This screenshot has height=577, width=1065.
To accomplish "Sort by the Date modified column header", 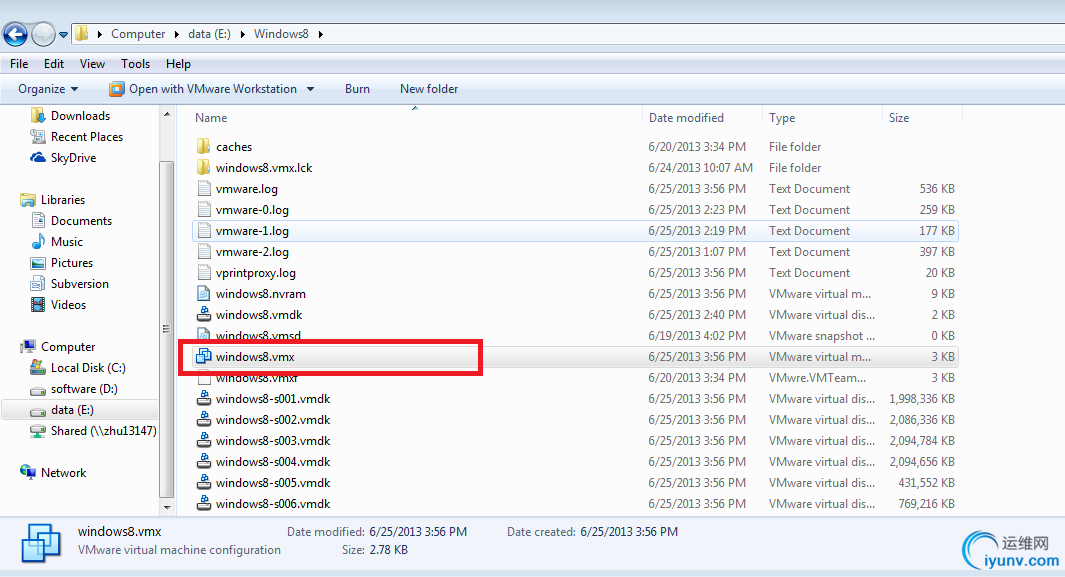I will [686, 118].
